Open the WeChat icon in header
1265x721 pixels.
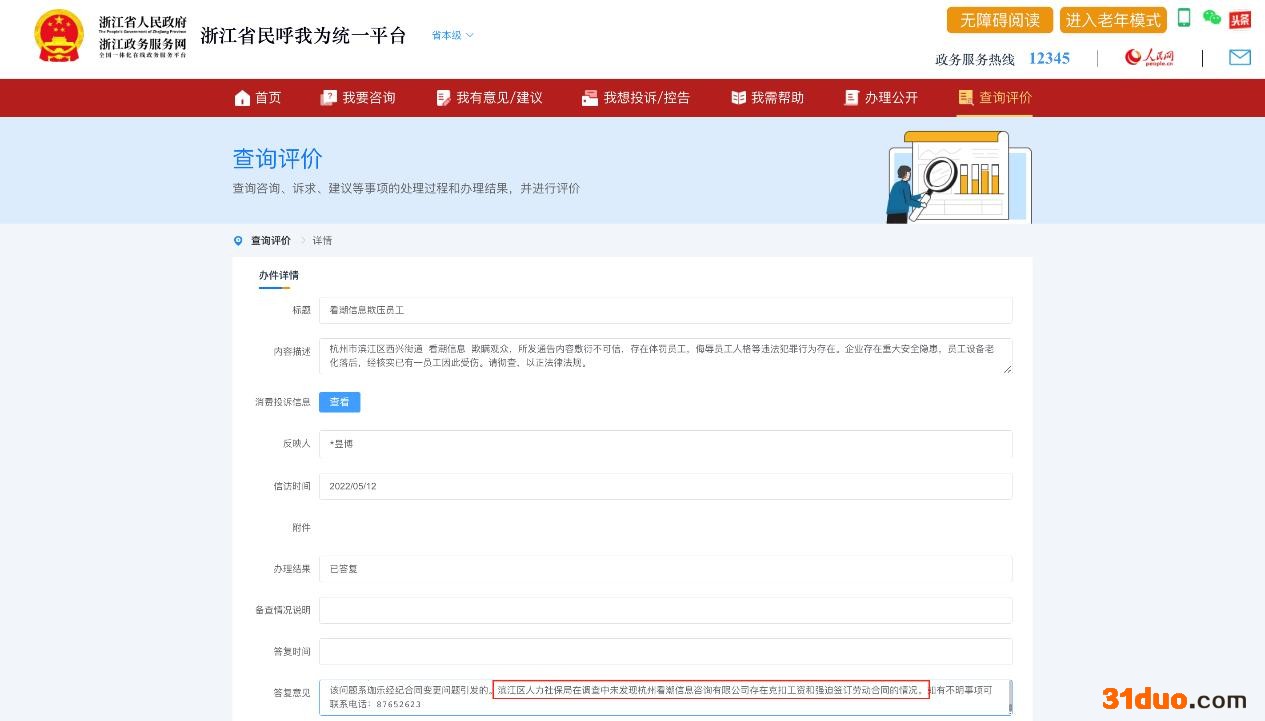pos(1212,18)
